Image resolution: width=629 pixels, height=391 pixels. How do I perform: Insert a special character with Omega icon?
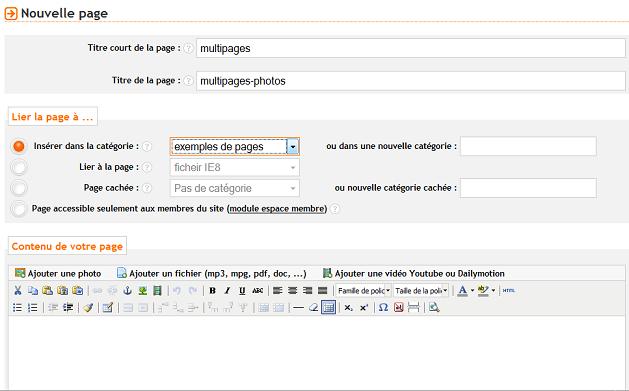coord(383,308)
